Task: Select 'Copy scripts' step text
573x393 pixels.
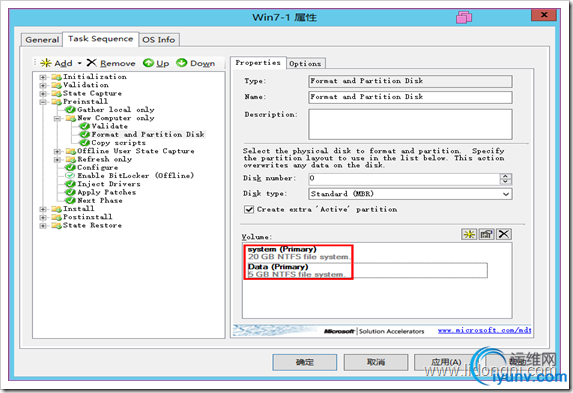Action: pyautogui.click(x=118, y=143)
